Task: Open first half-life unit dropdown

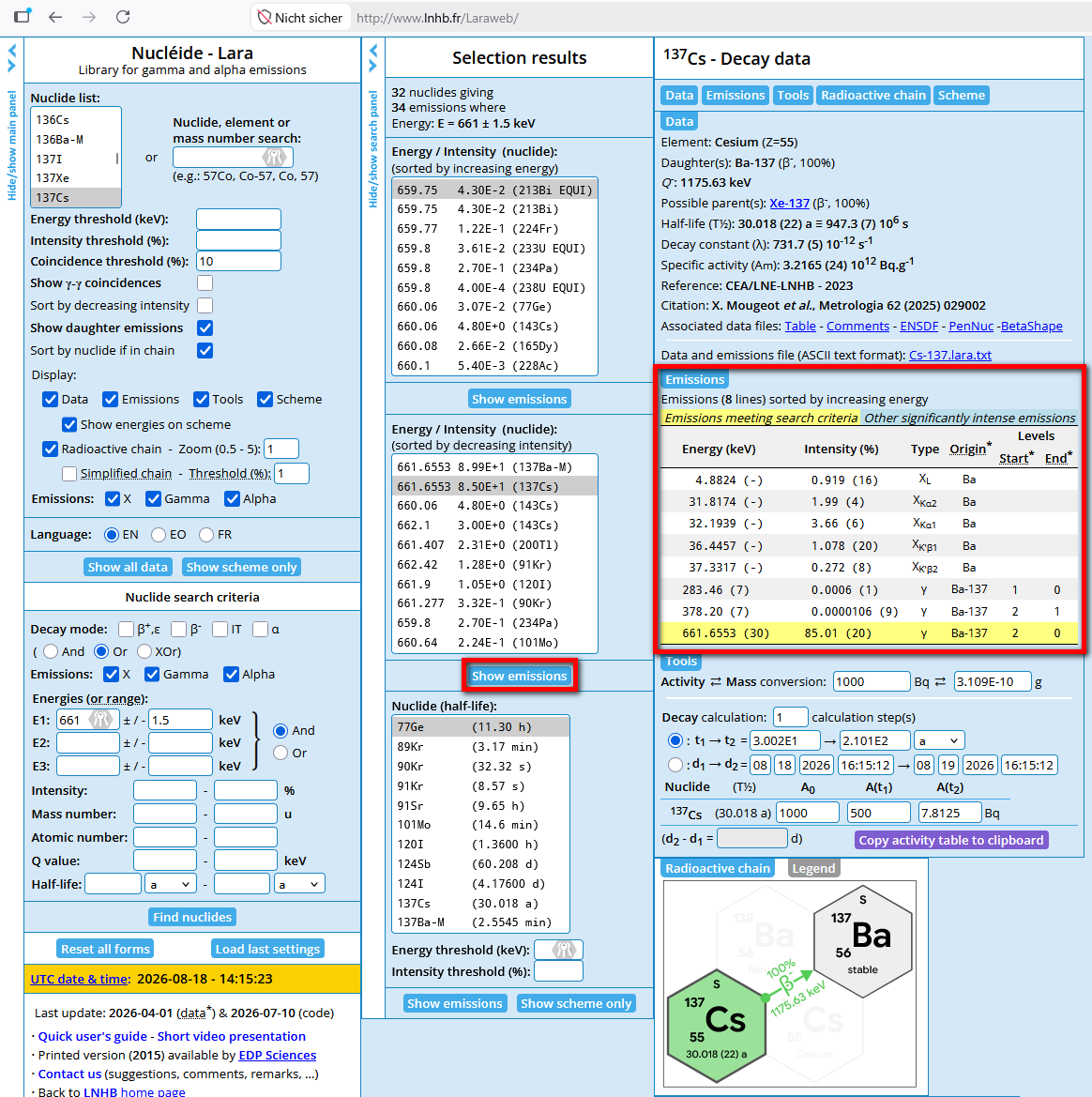Action: 170,884
